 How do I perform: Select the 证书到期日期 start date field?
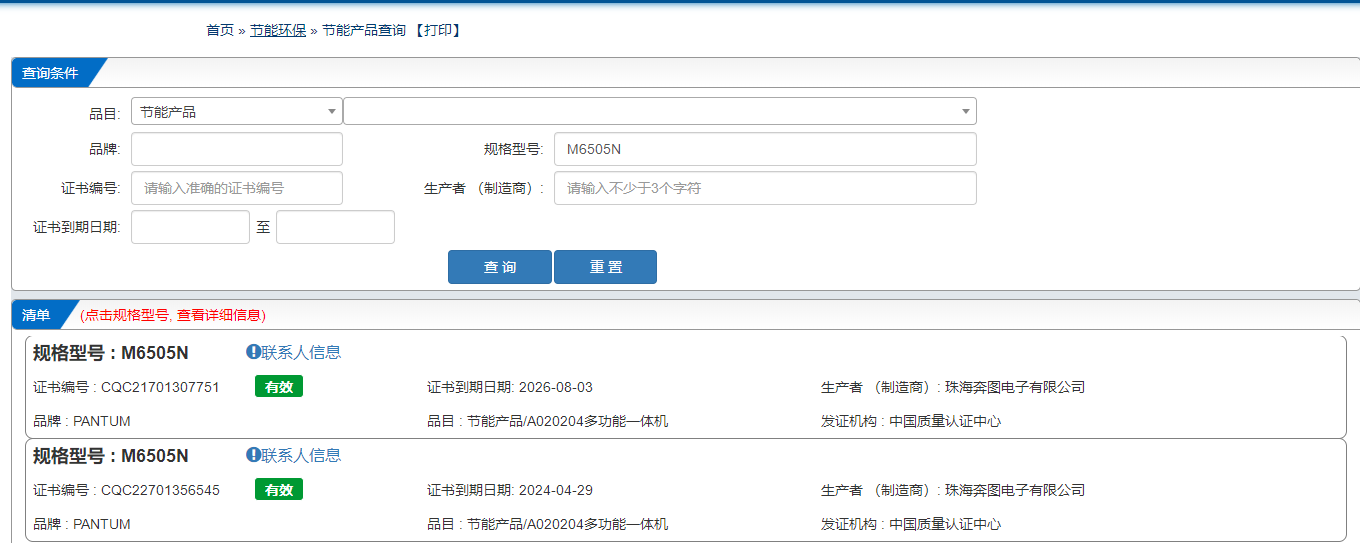coord(190,227)
